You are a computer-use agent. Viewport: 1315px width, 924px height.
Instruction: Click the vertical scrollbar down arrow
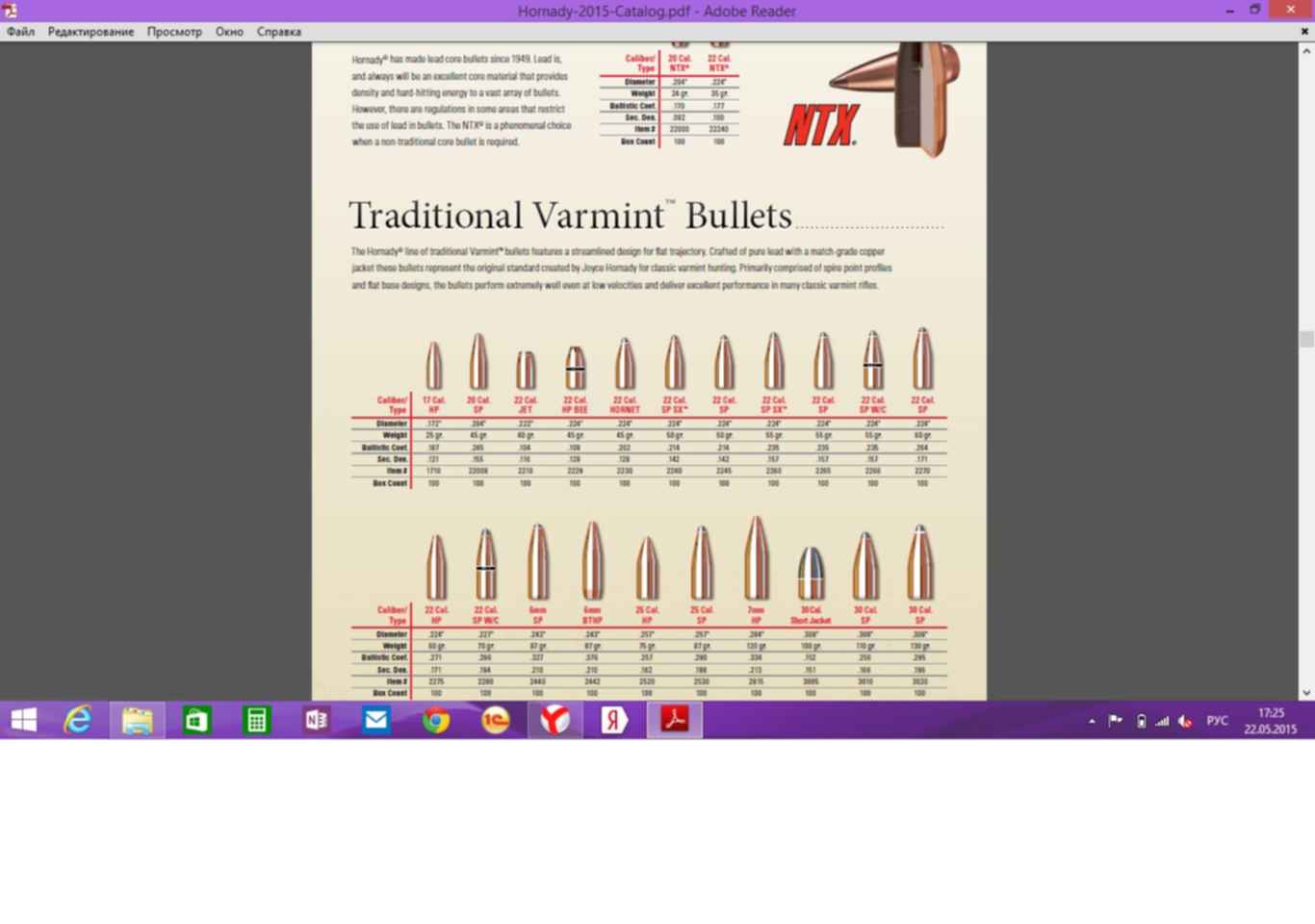[1306, 692]
